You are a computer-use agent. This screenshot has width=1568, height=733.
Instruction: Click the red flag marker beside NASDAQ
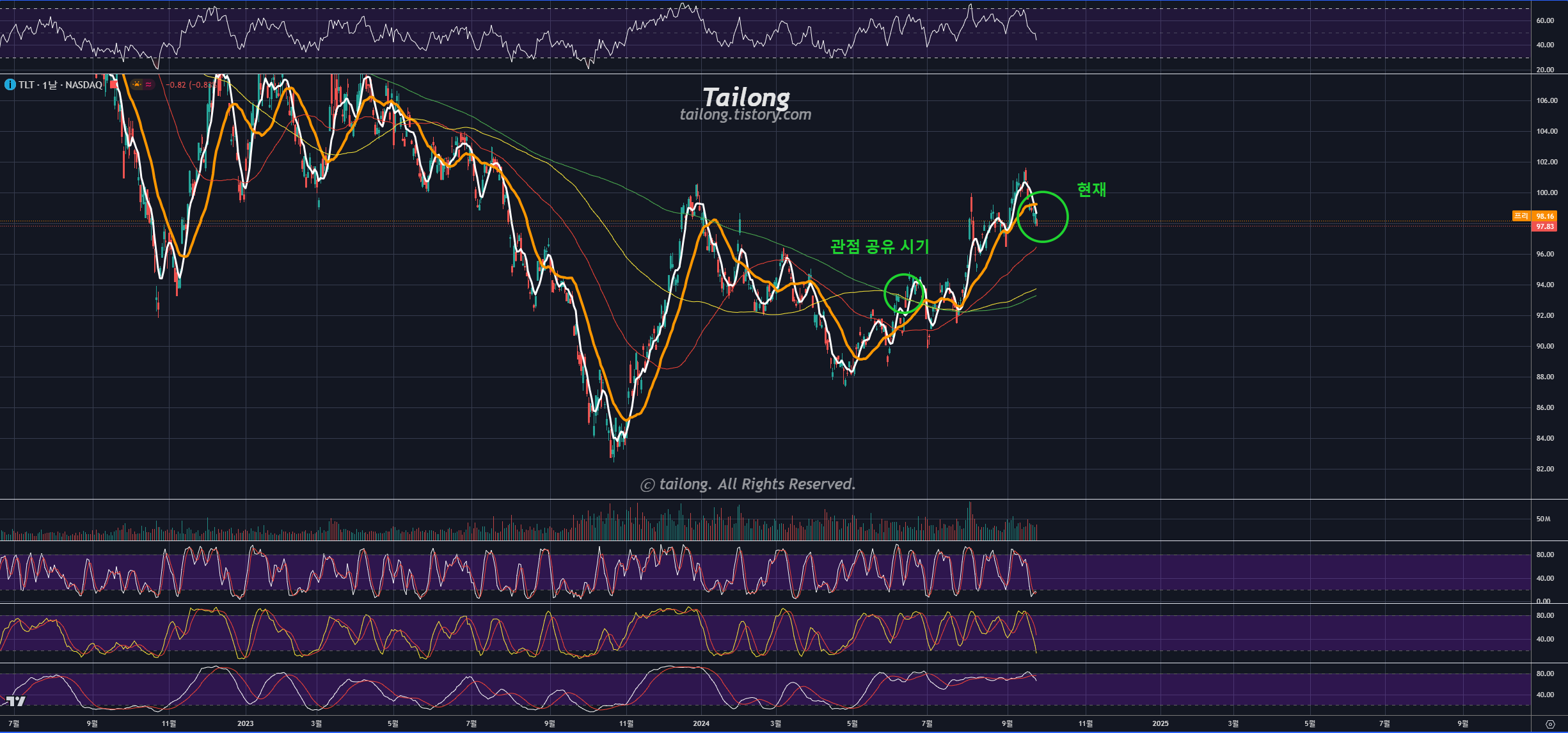click(x=114, y=84)
